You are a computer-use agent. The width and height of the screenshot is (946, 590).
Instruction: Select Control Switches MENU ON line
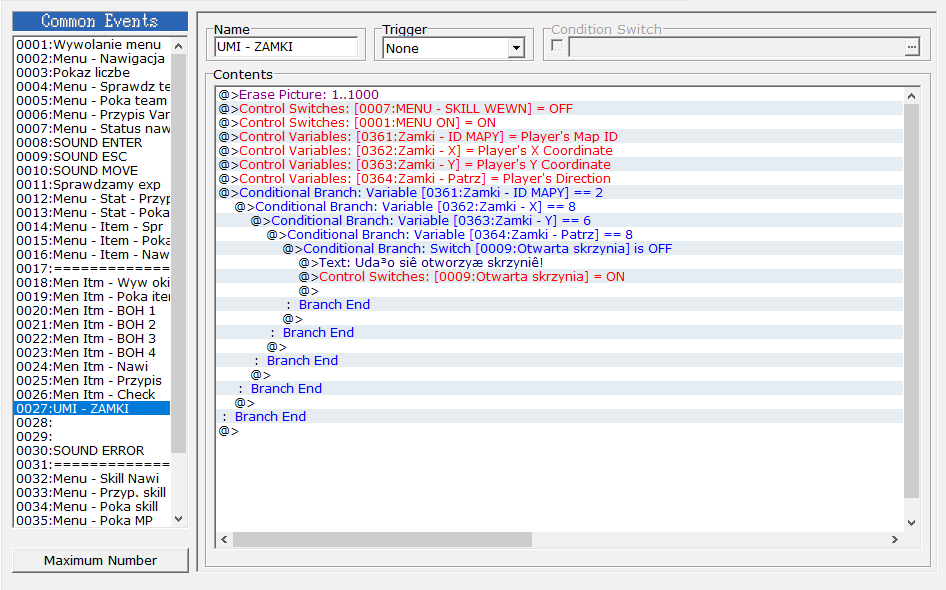point(559,122)
